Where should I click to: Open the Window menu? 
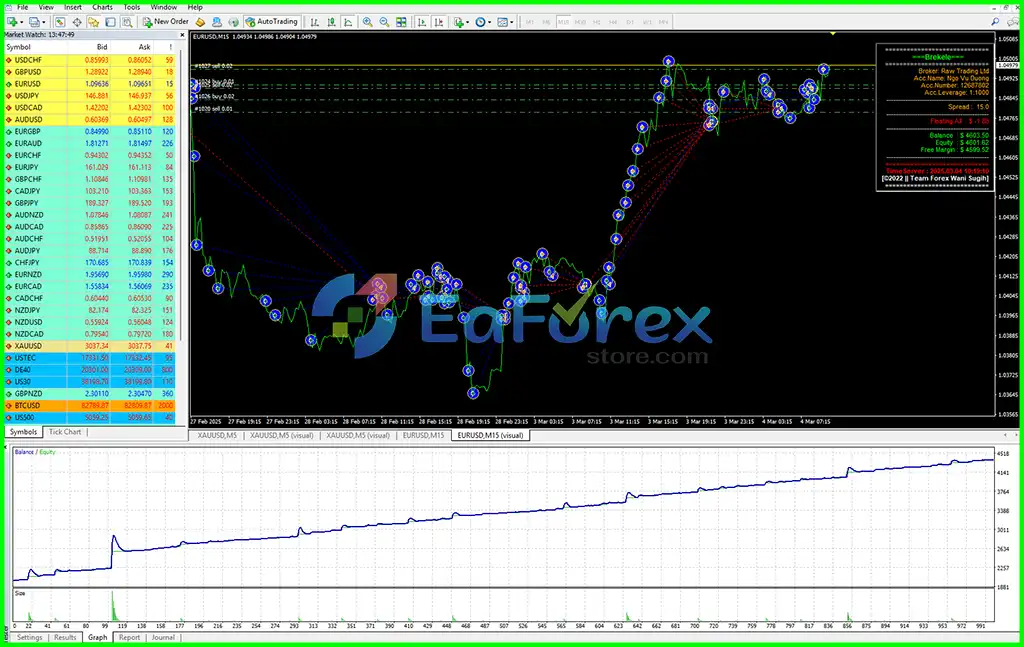tap(163, 7)
